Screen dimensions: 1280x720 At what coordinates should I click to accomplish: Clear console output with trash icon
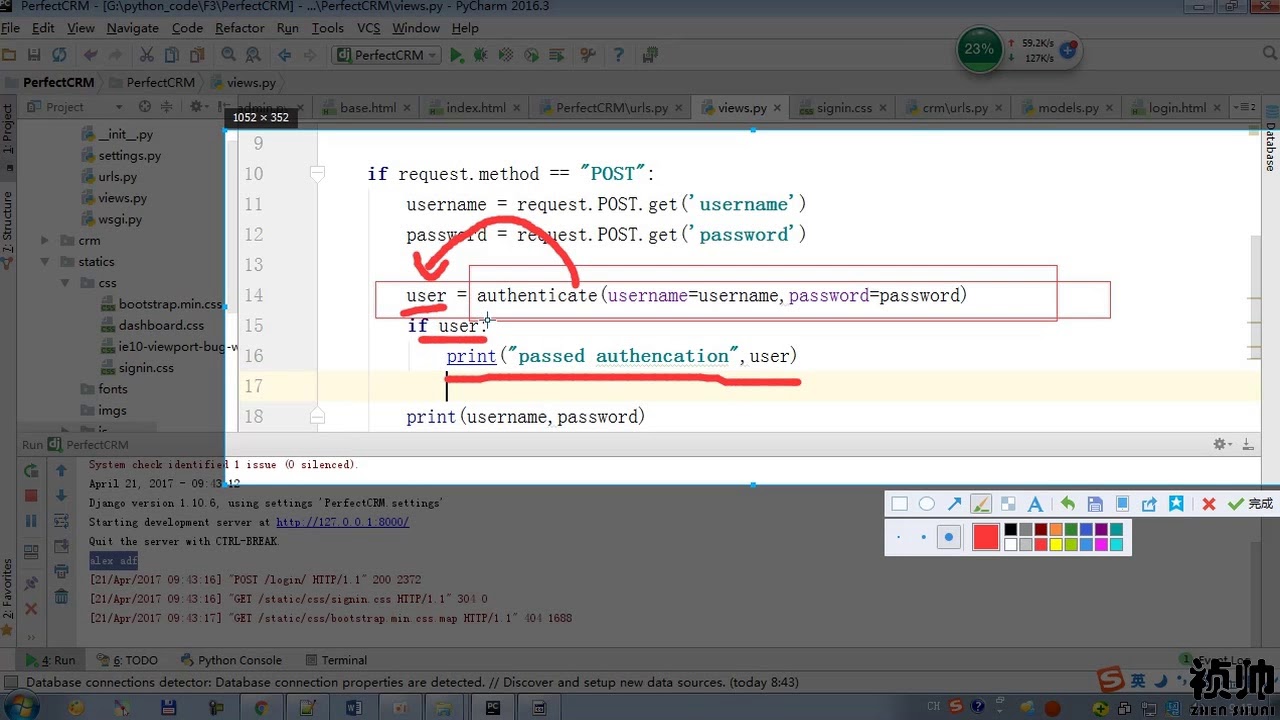click(61, 596)
